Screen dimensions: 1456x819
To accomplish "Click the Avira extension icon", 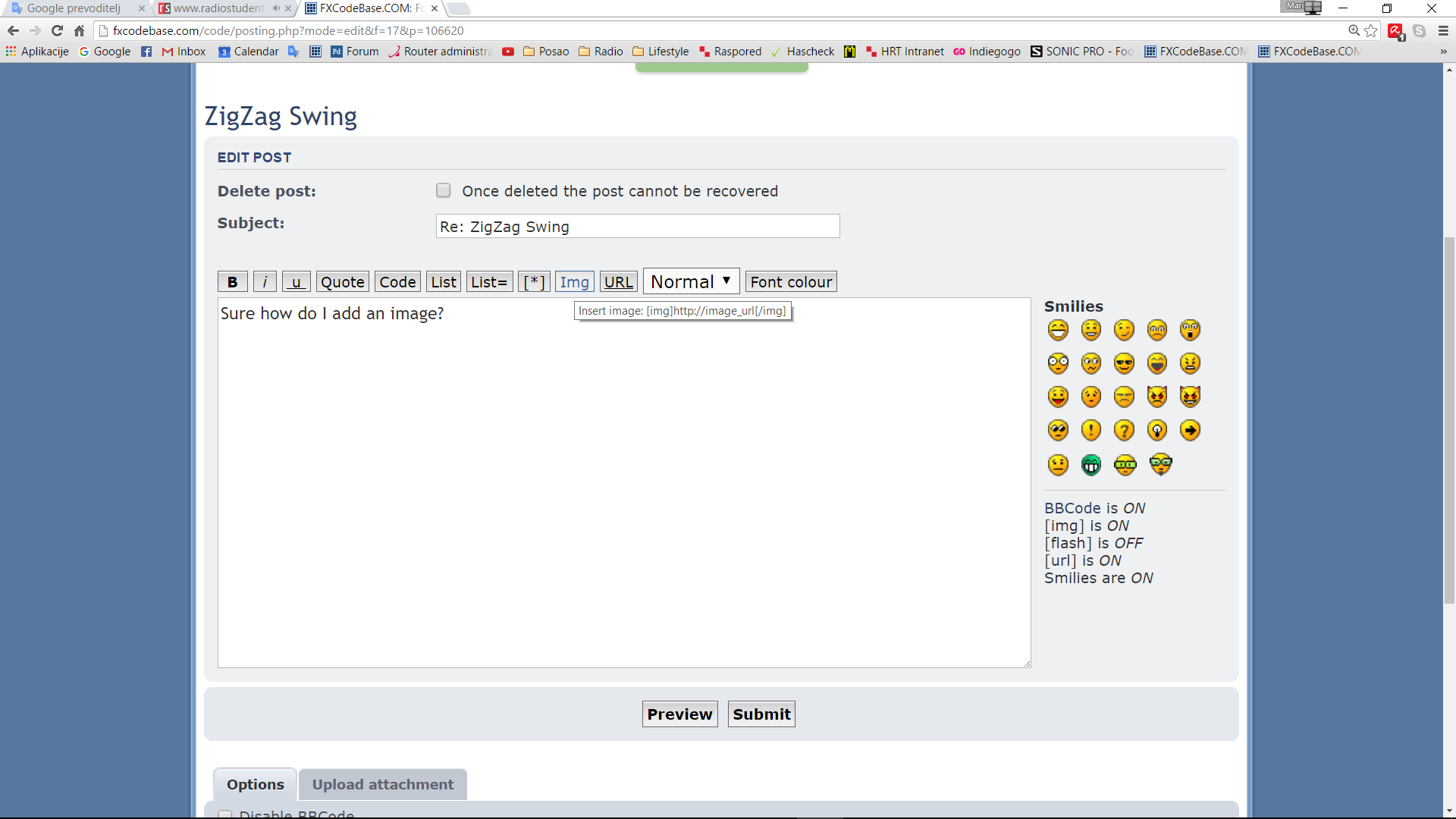I will tap(1395, 30).
